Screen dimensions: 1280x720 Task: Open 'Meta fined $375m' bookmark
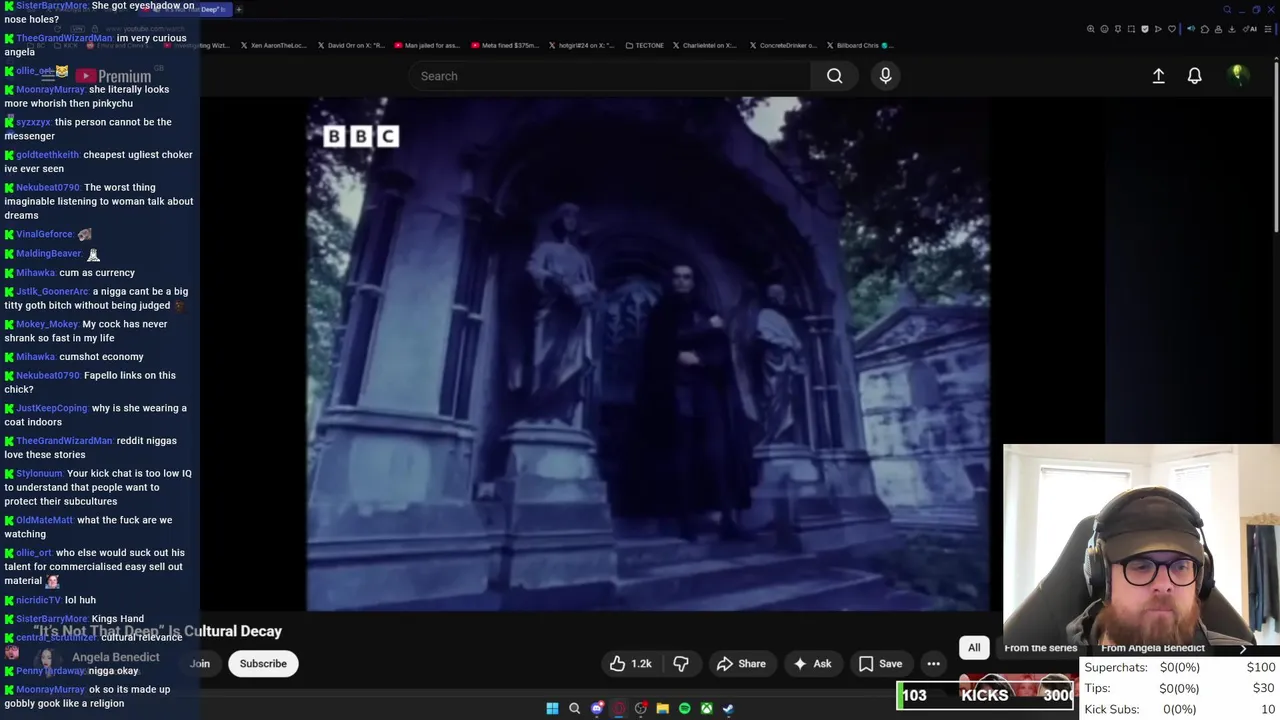coord(505,45)
